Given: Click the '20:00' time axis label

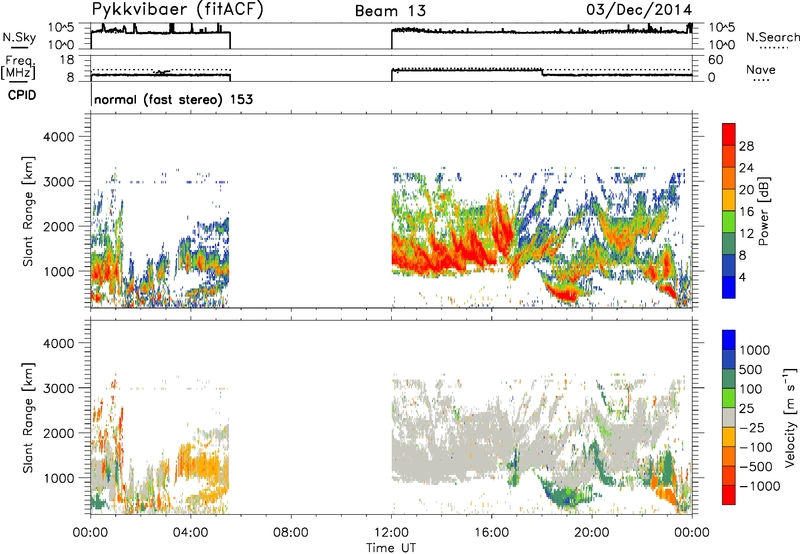Looking at the screenshot, I should (592, 533).
